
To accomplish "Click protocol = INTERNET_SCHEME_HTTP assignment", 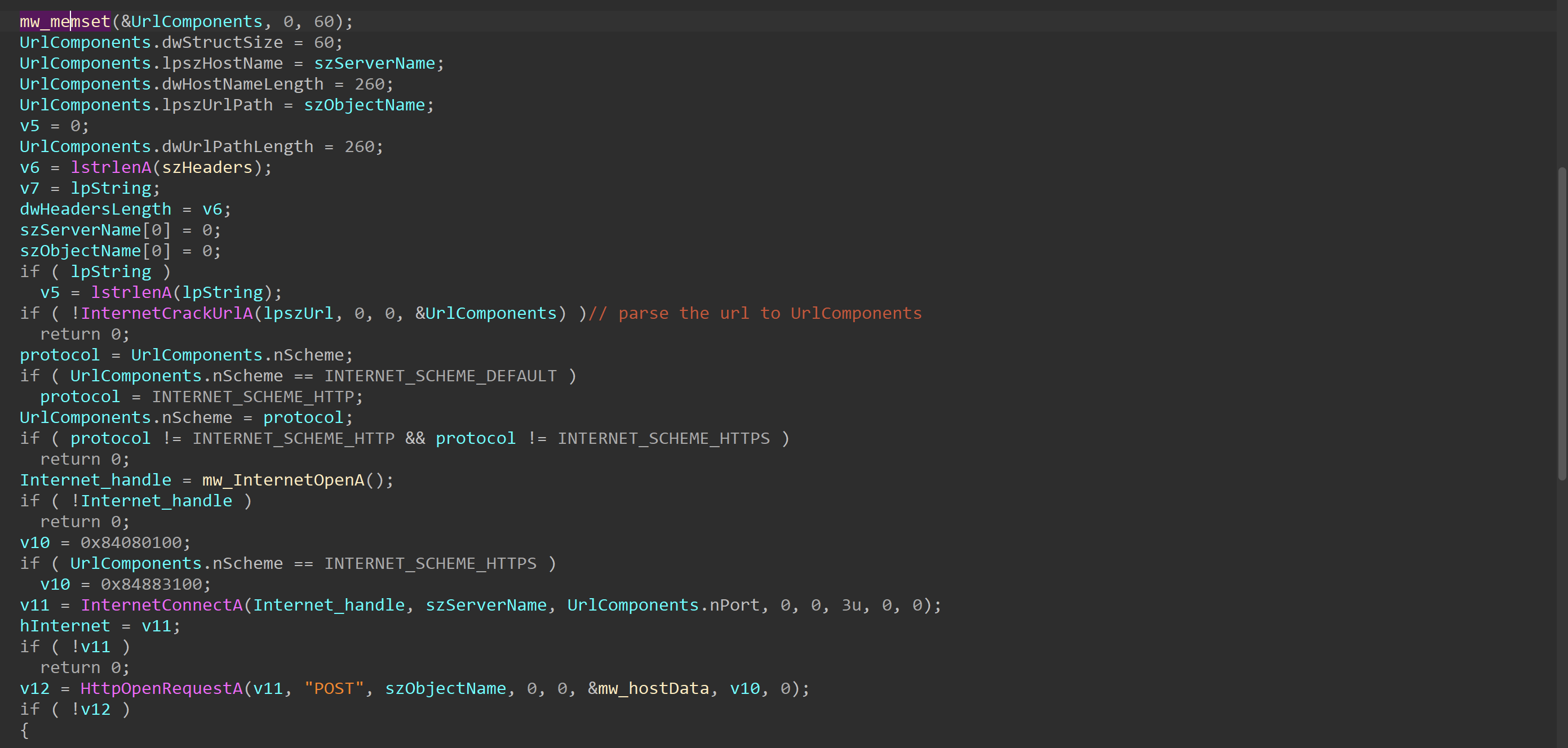I will pyautogui.click(x=201, y=397).
